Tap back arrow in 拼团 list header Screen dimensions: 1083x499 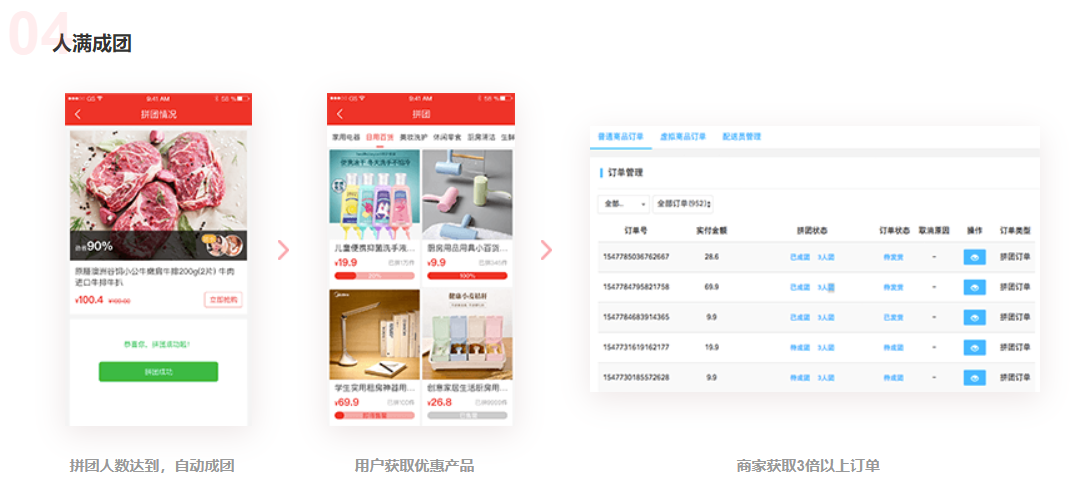(339, 115)
